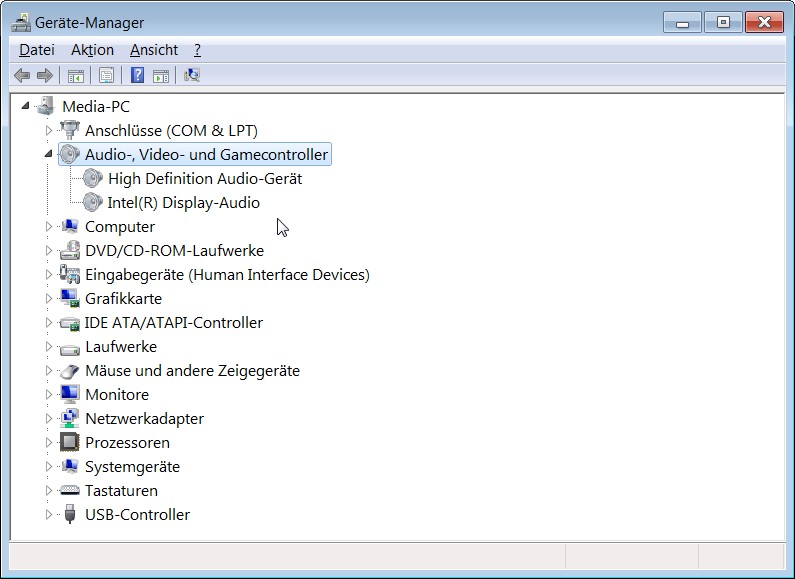Click the Forward arrow toolbar icon
Image resolution: width=795 pixels, height=579 pixels.
[45, 76]
